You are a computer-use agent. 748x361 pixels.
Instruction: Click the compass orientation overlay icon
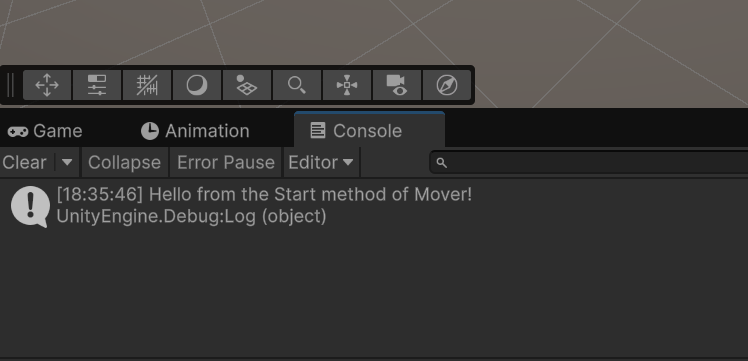(x=447, y=85)
